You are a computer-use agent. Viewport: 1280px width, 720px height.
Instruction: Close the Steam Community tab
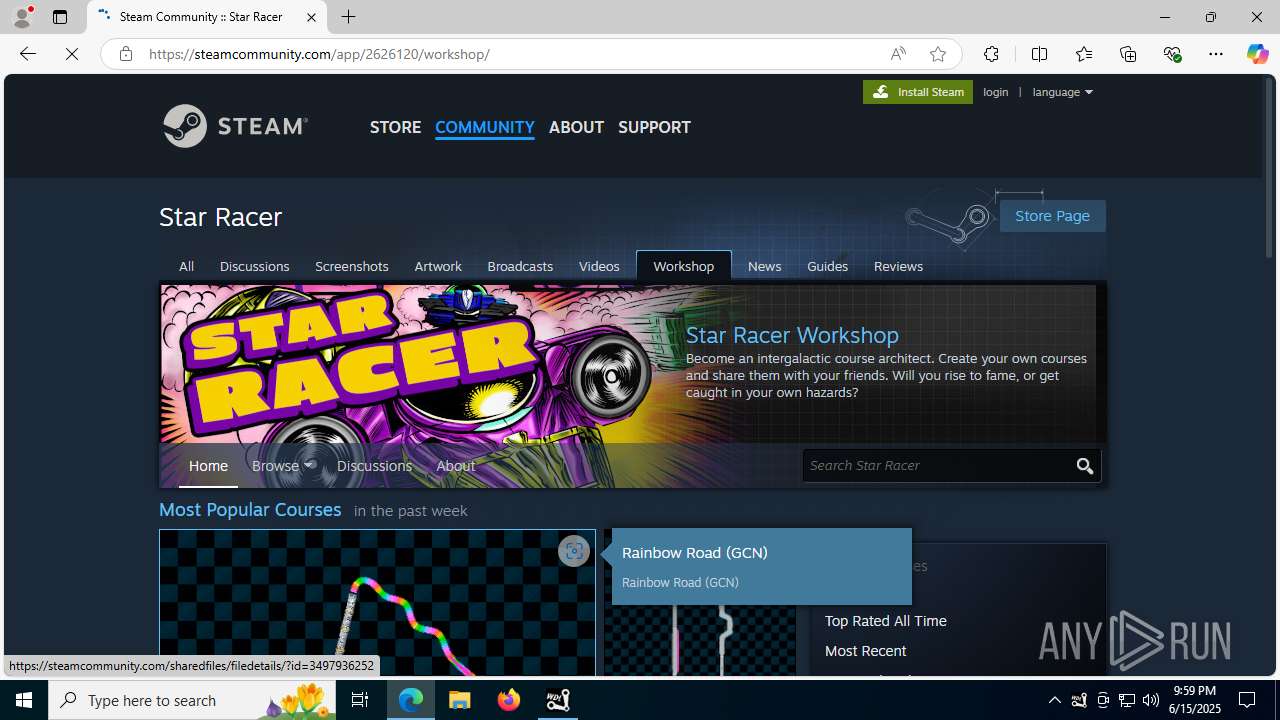point(311,17)
